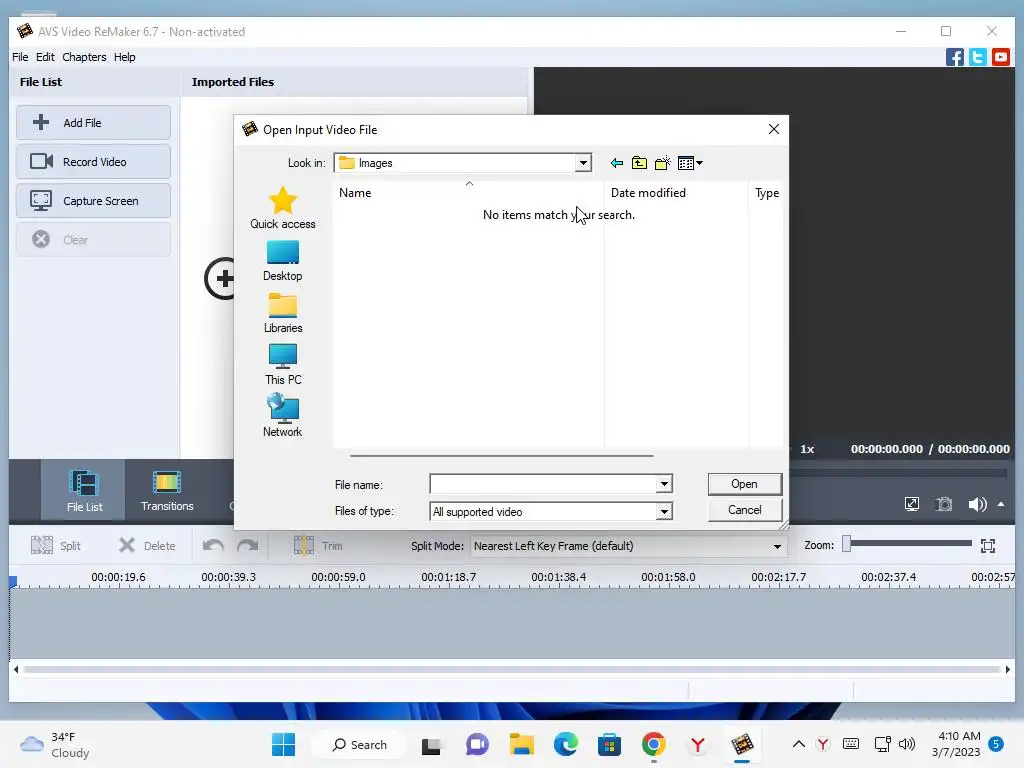Image resolution: width=1024 pixels, height=768 pixels.
Task: Expand the volume level arrow
Action: click(x=1001, y=504)
